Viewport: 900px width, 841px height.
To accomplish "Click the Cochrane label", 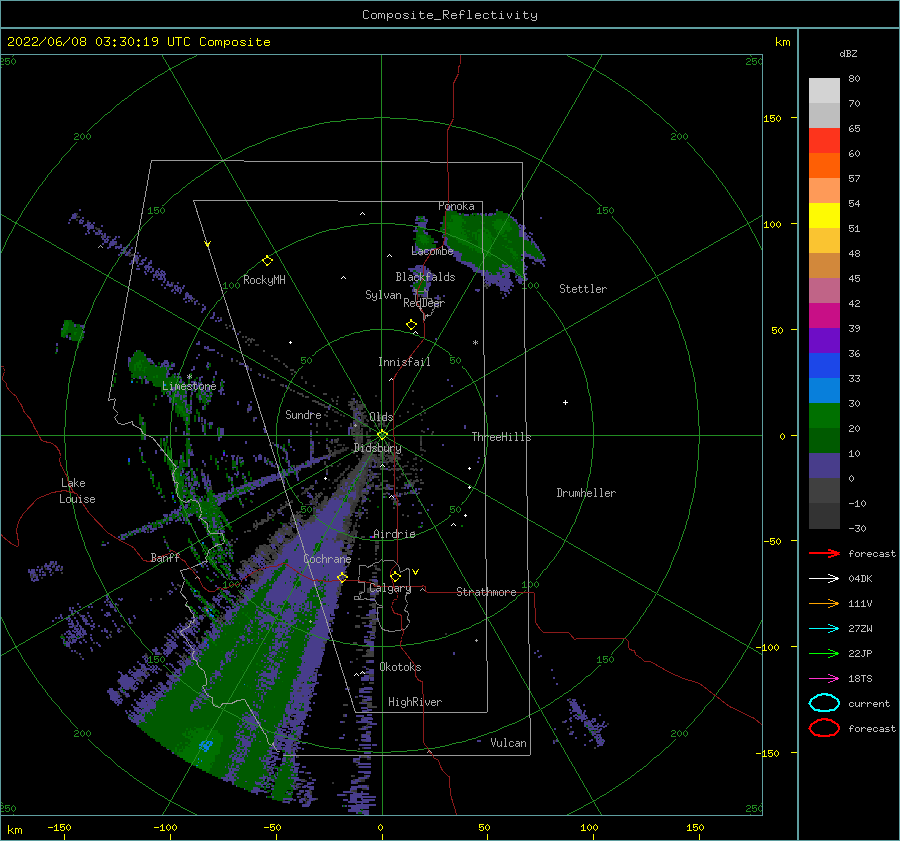I will [x=327, y=559].
